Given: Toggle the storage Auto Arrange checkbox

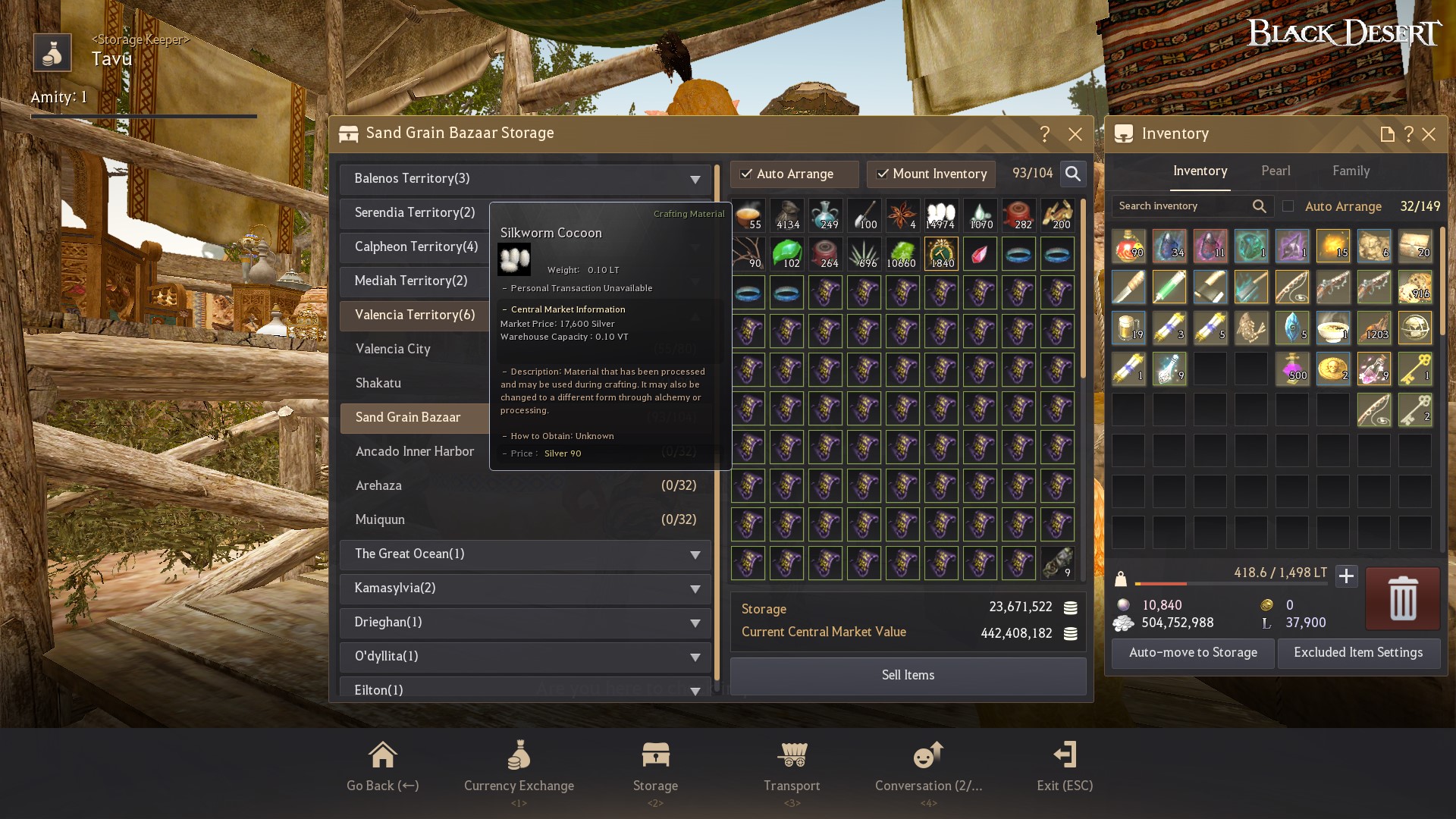Looking at the screenshot, I should click(x=746, y=174).
